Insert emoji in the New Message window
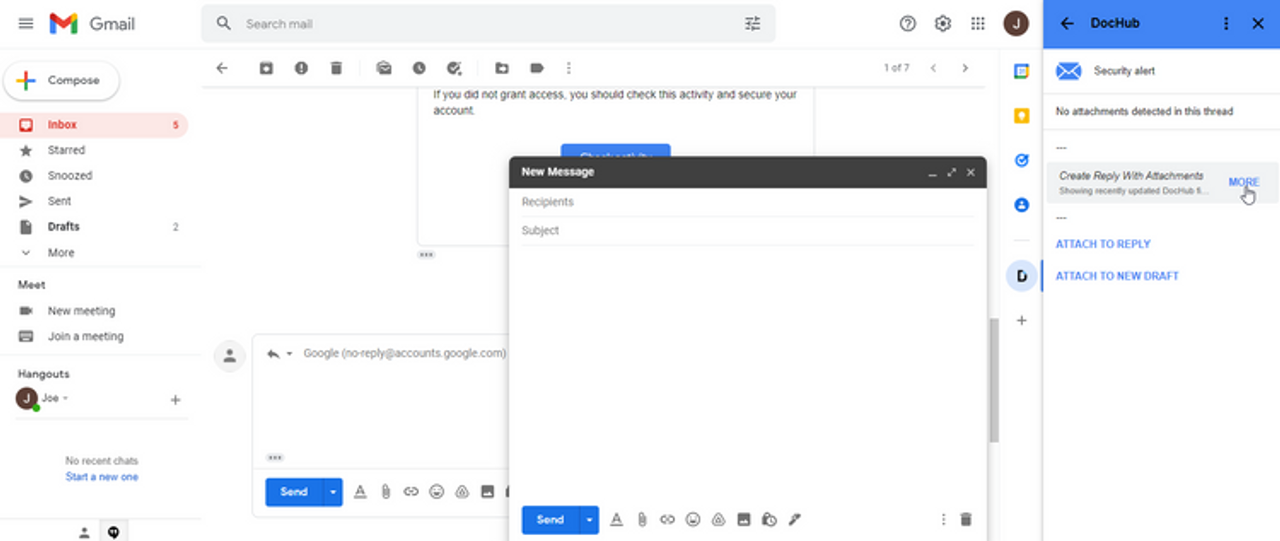 coord(693,520)
